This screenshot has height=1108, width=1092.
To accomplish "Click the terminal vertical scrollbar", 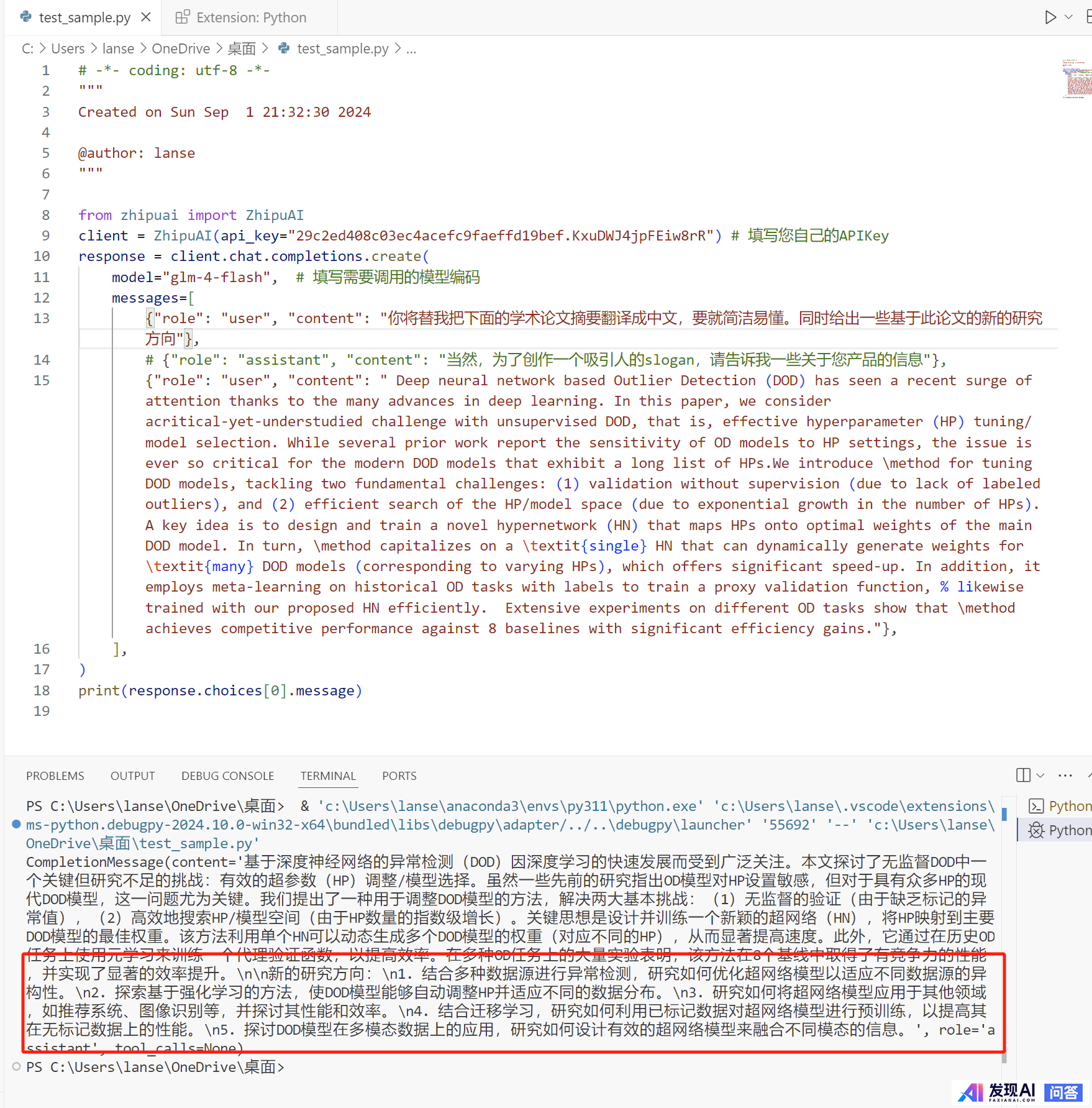I will [1004, 932].
